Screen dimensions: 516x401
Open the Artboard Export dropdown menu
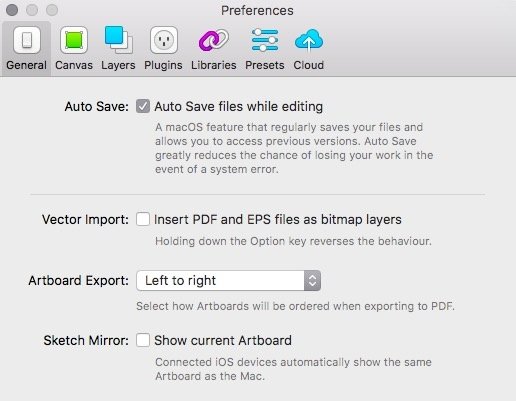pyautogui.click(x=228, y=281)
